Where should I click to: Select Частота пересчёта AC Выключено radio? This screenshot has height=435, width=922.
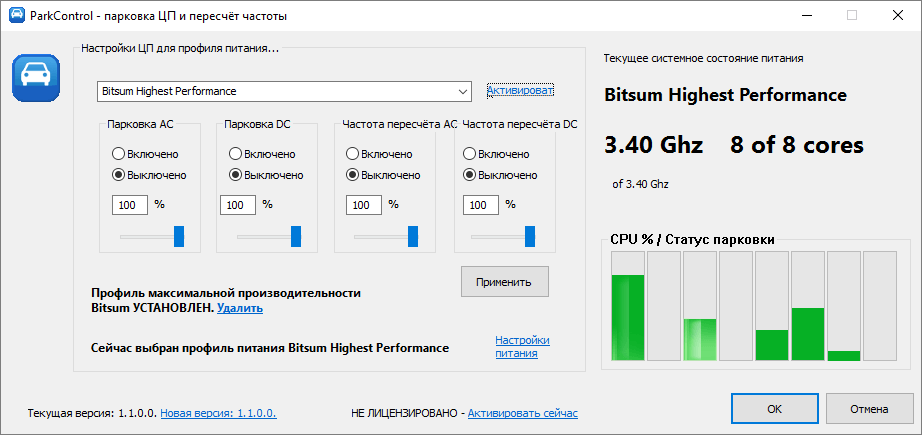[383, 175]
